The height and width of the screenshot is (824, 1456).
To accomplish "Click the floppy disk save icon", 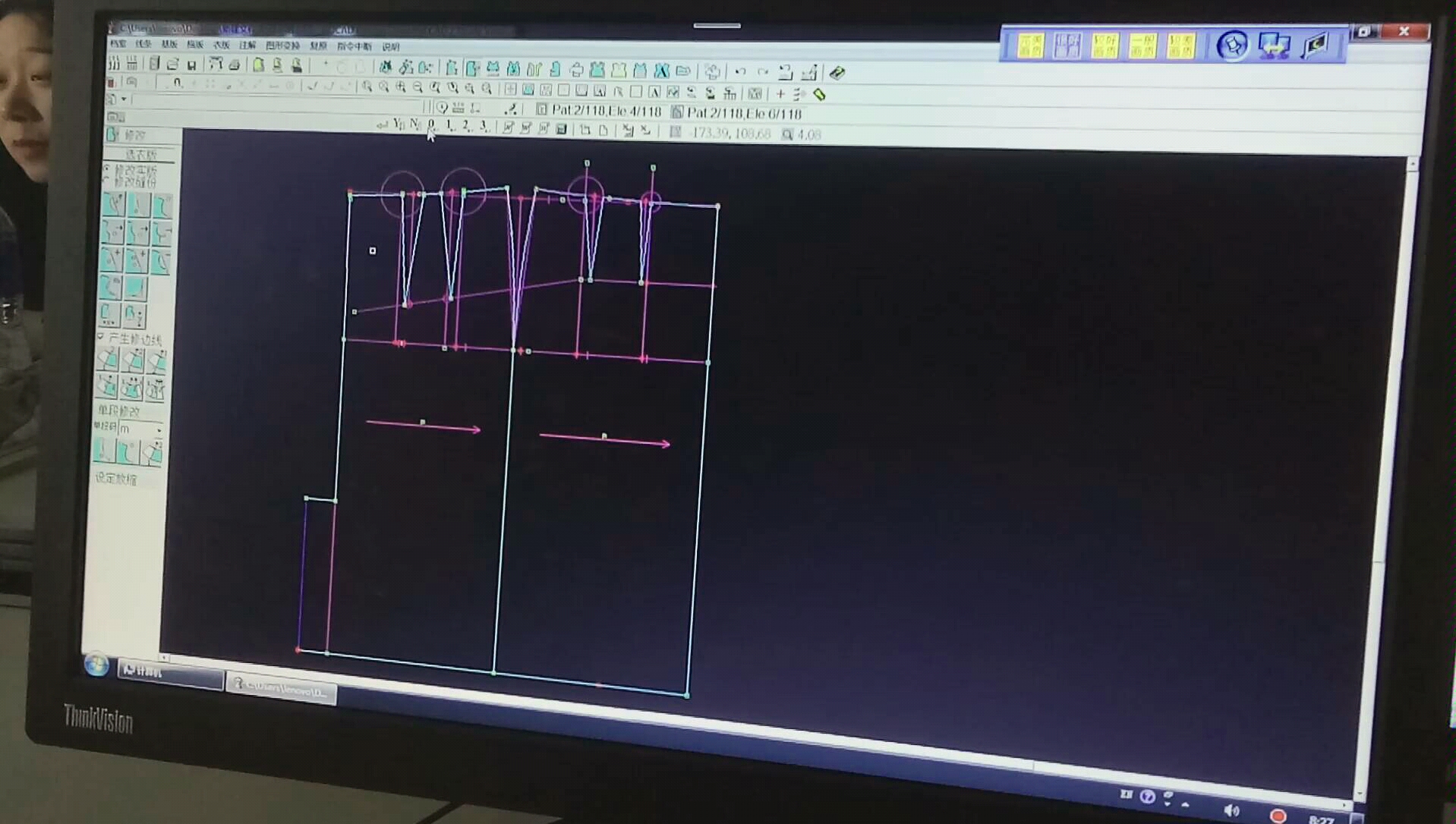I will (192, 65).
